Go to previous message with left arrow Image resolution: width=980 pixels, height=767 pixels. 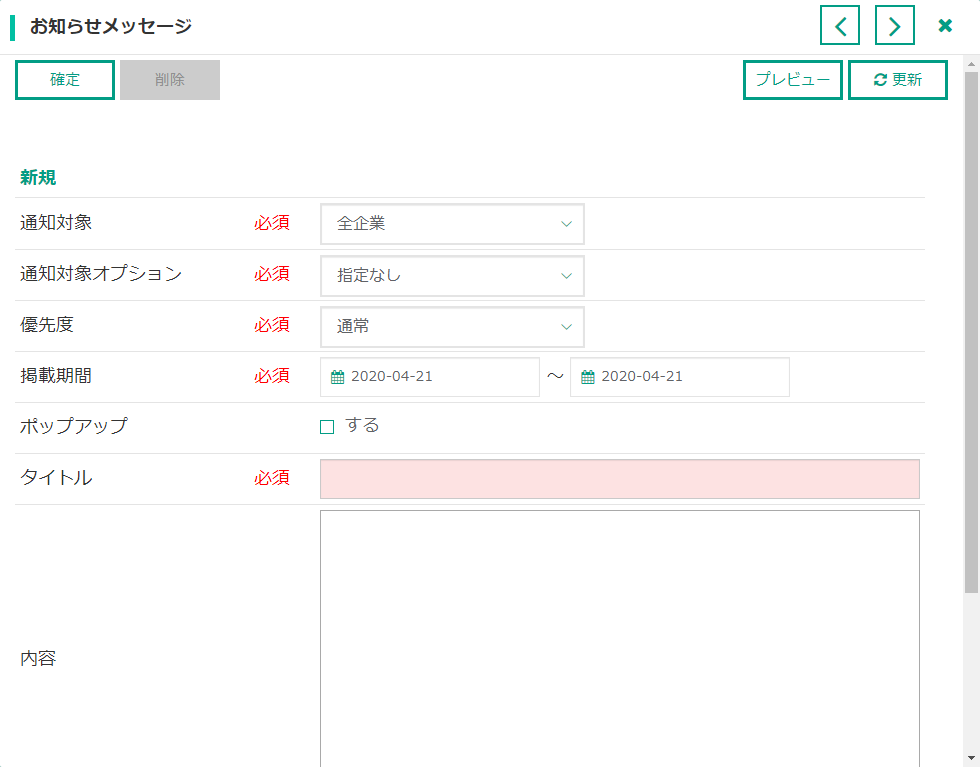[x=839, y=26]
